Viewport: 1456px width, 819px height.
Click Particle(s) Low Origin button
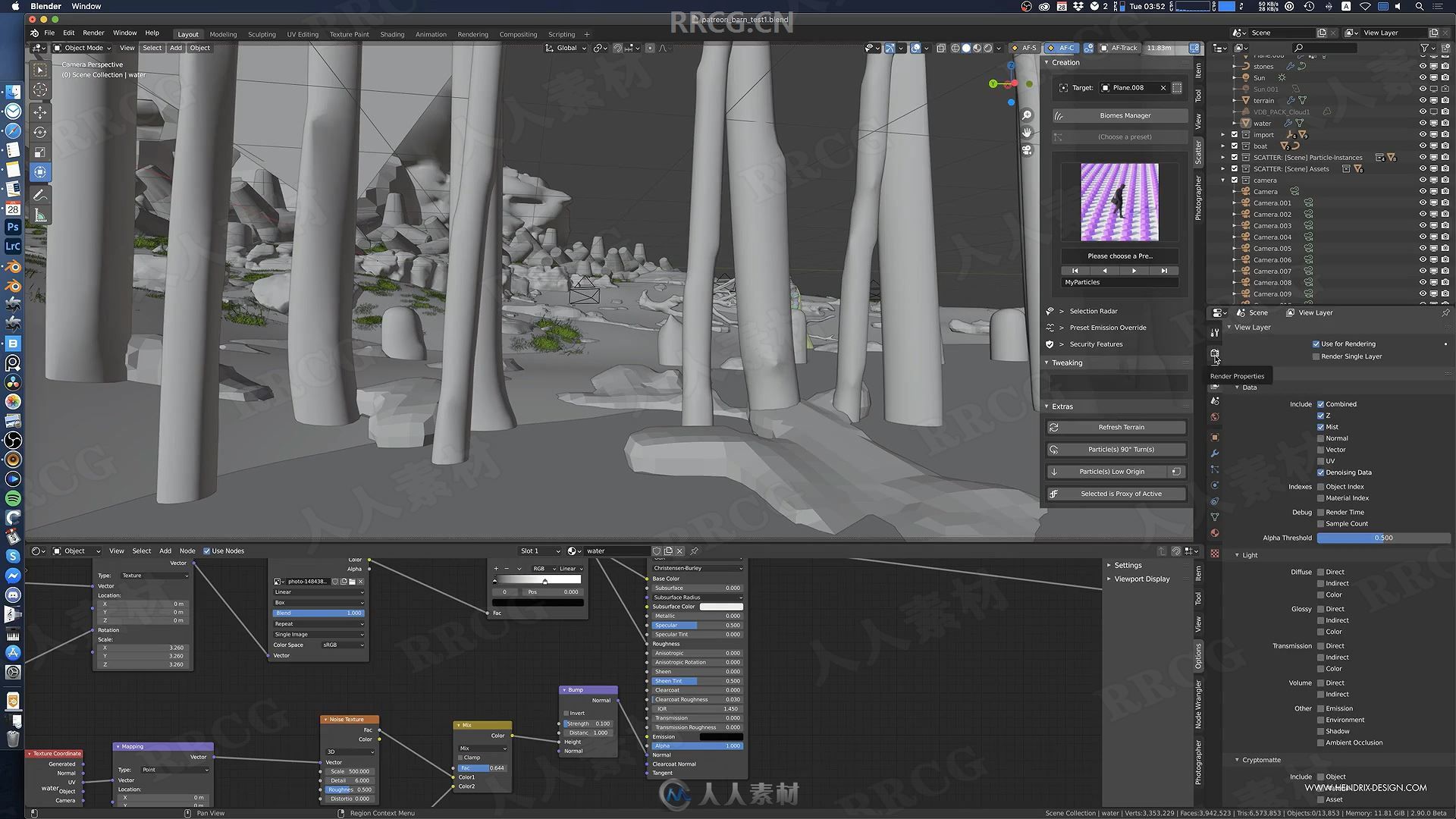point(1115,471)
